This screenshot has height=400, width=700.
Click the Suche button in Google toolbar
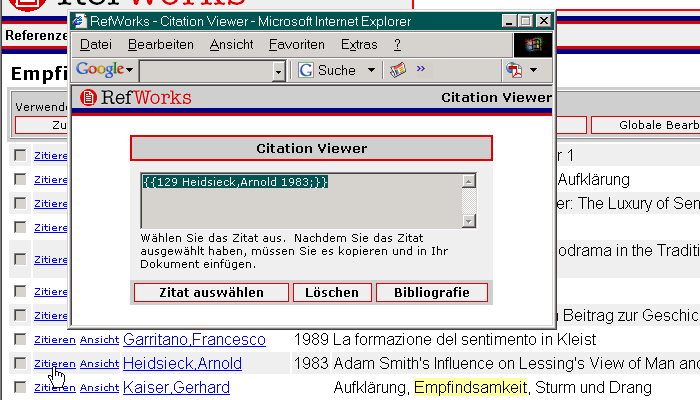pyautogui.click(x=328, y=70)
